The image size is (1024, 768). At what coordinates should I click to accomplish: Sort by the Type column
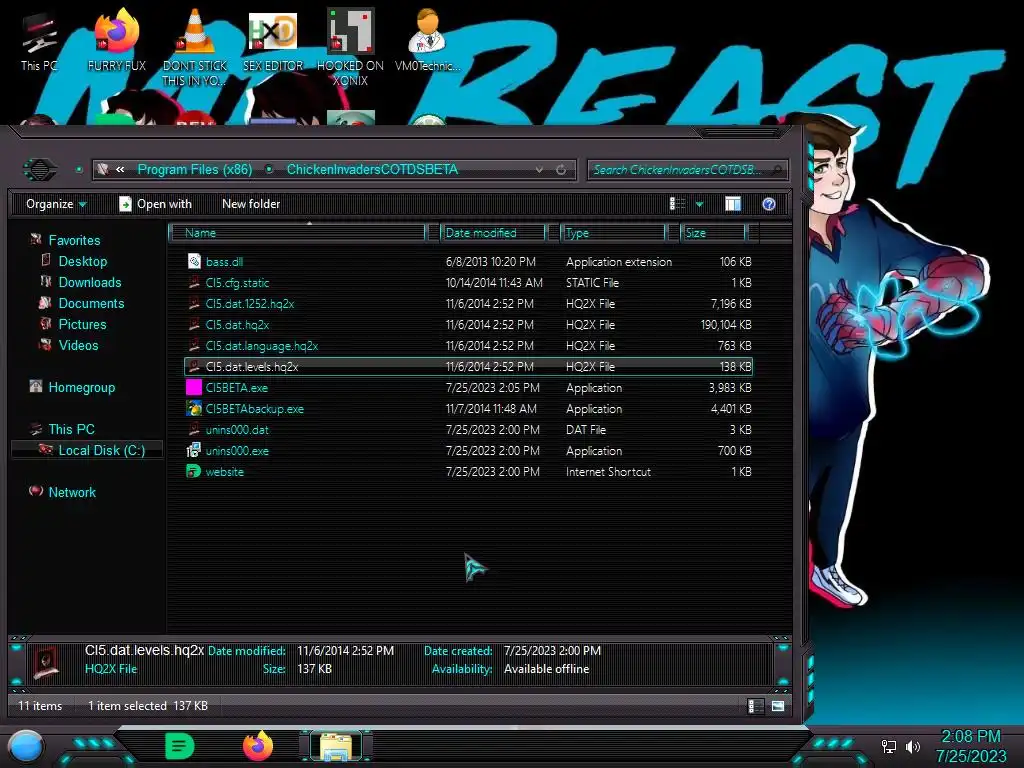[x=613, y=232]
